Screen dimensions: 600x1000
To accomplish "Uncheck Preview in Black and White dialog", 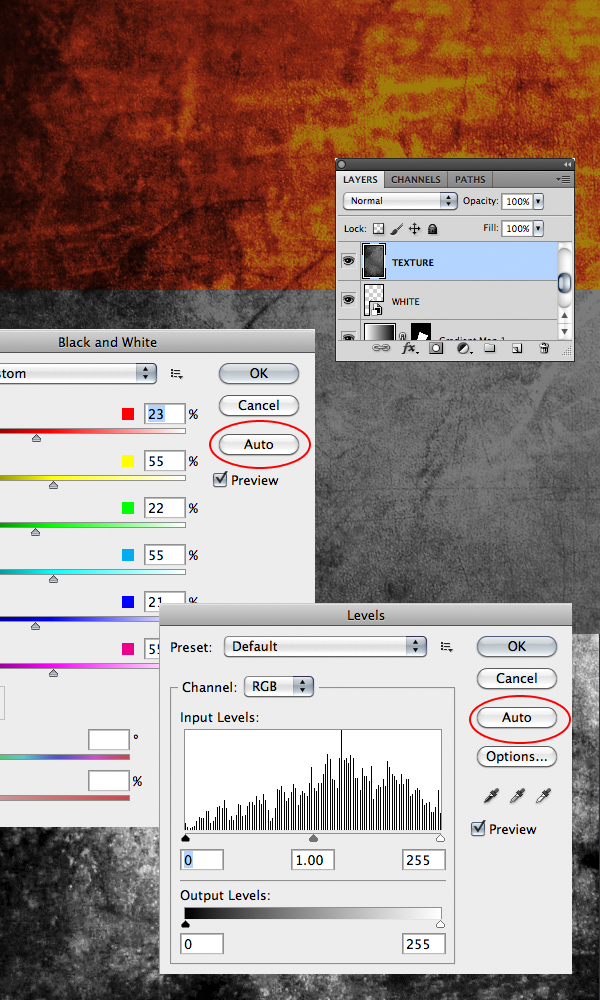I will [x=221, y=480].
